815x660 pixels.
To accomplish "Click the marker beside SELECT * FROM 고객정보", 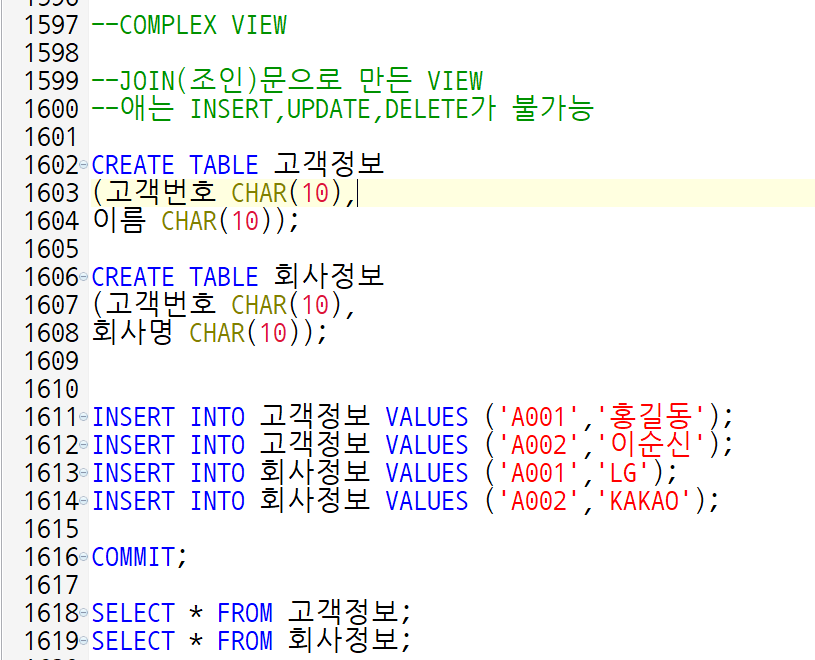I will point(86,613).
